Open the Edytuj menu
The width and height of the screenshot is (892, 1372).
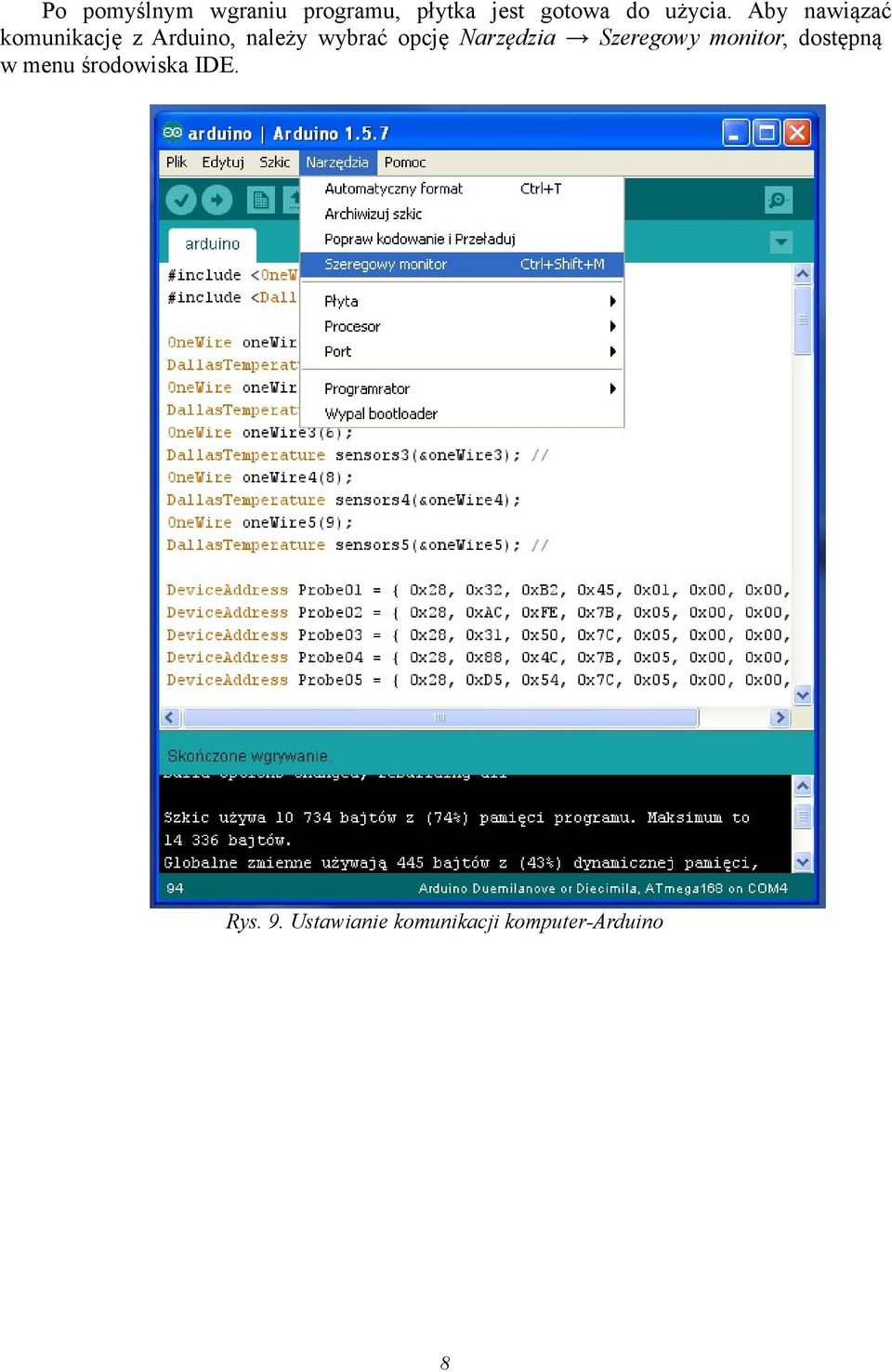tap(223, 162)
